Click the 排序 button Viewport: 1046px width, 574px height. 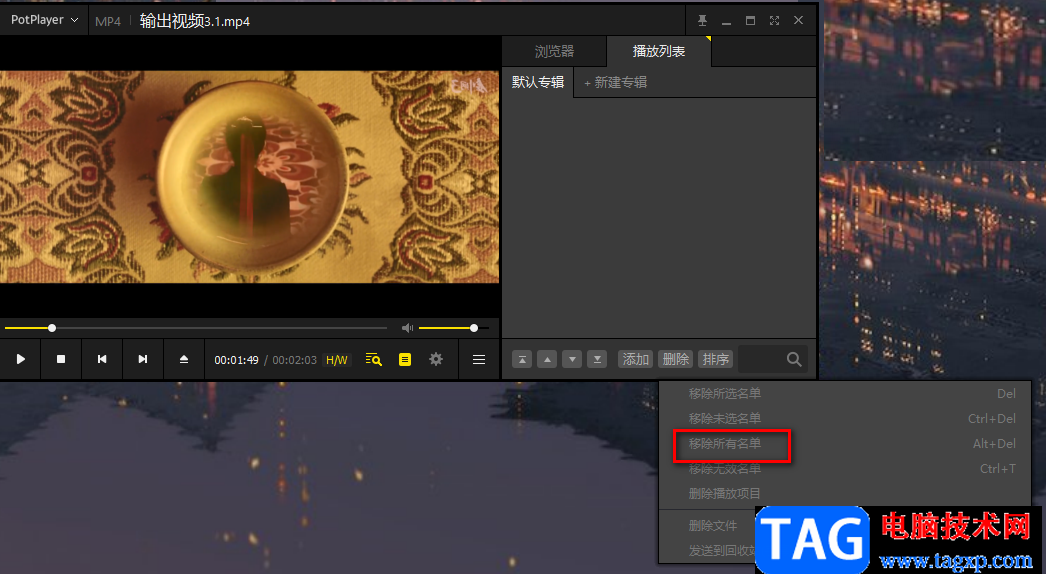click(716, 359)
